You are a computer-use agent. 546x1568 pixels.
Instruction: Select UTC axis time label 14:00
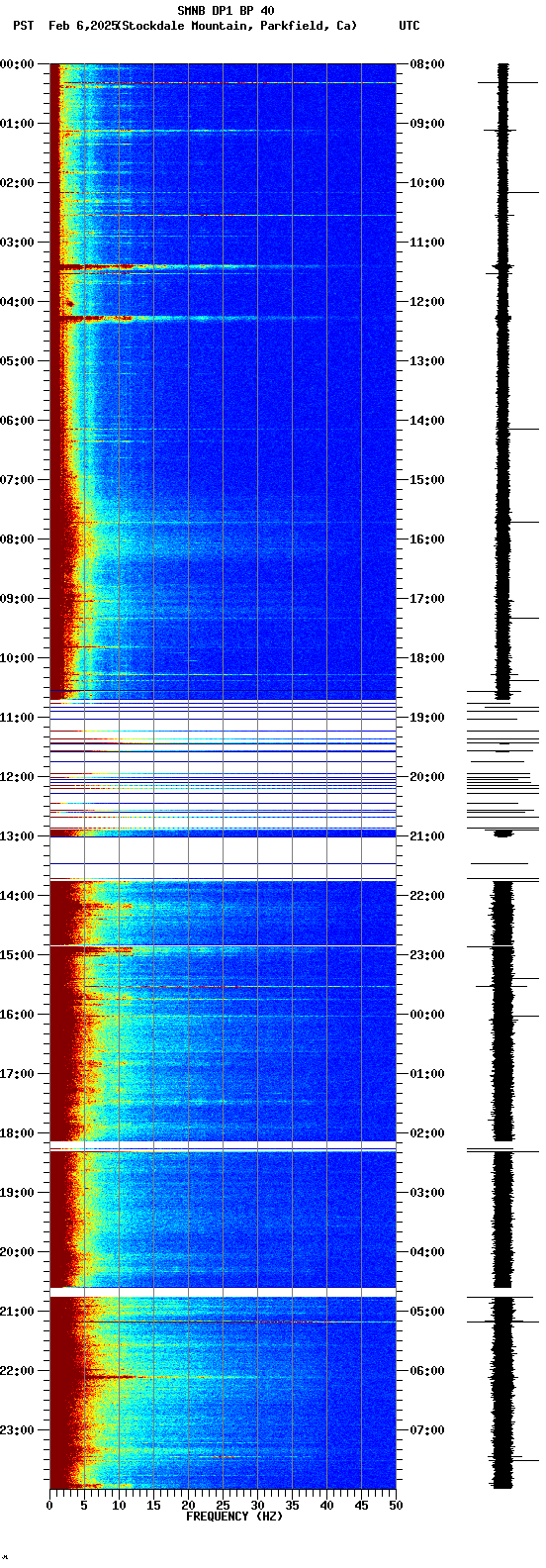click(427, 421)
